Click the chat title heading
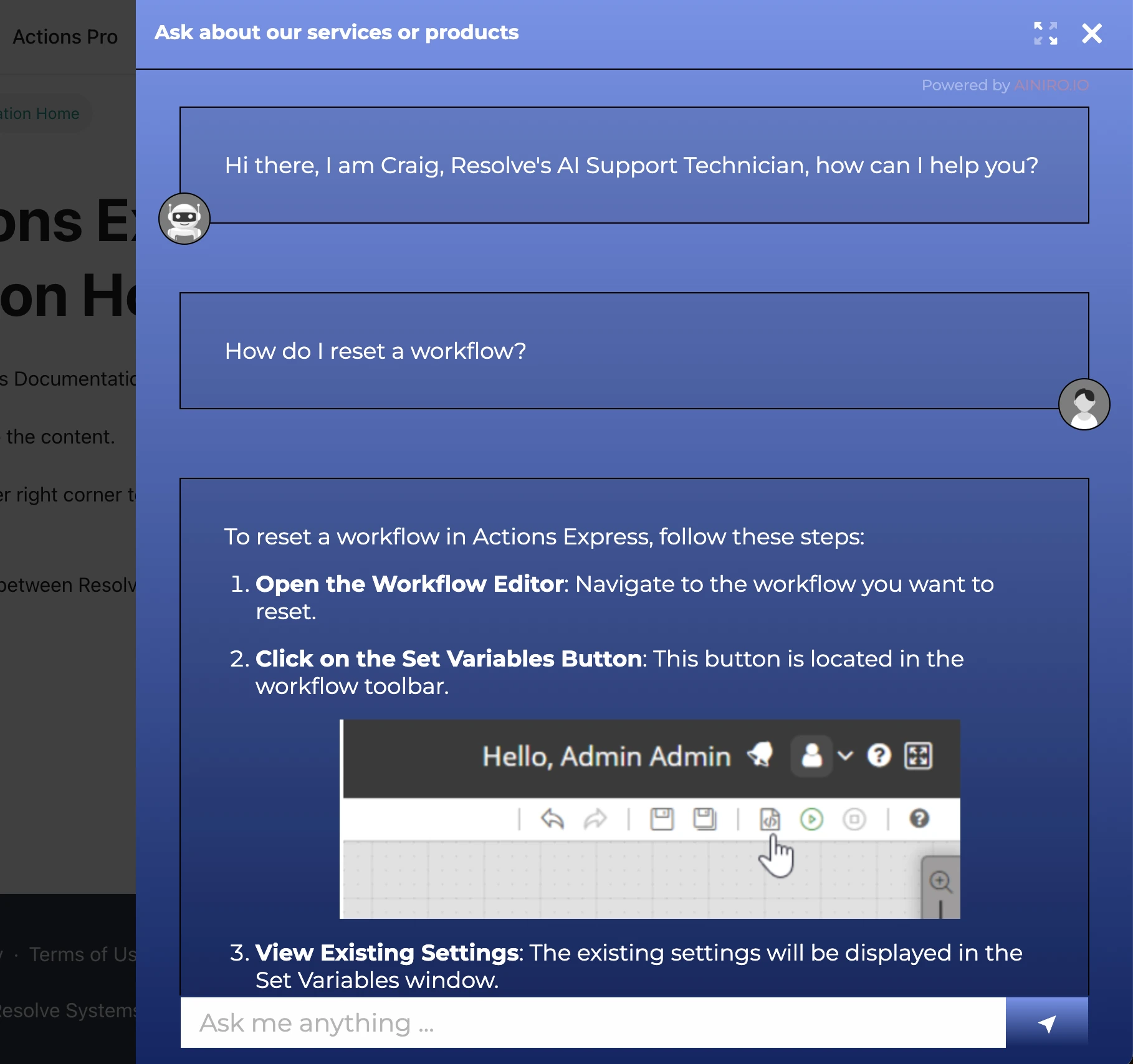The width and height of the screenshot is (1133, 1064). tap(337, 32)
